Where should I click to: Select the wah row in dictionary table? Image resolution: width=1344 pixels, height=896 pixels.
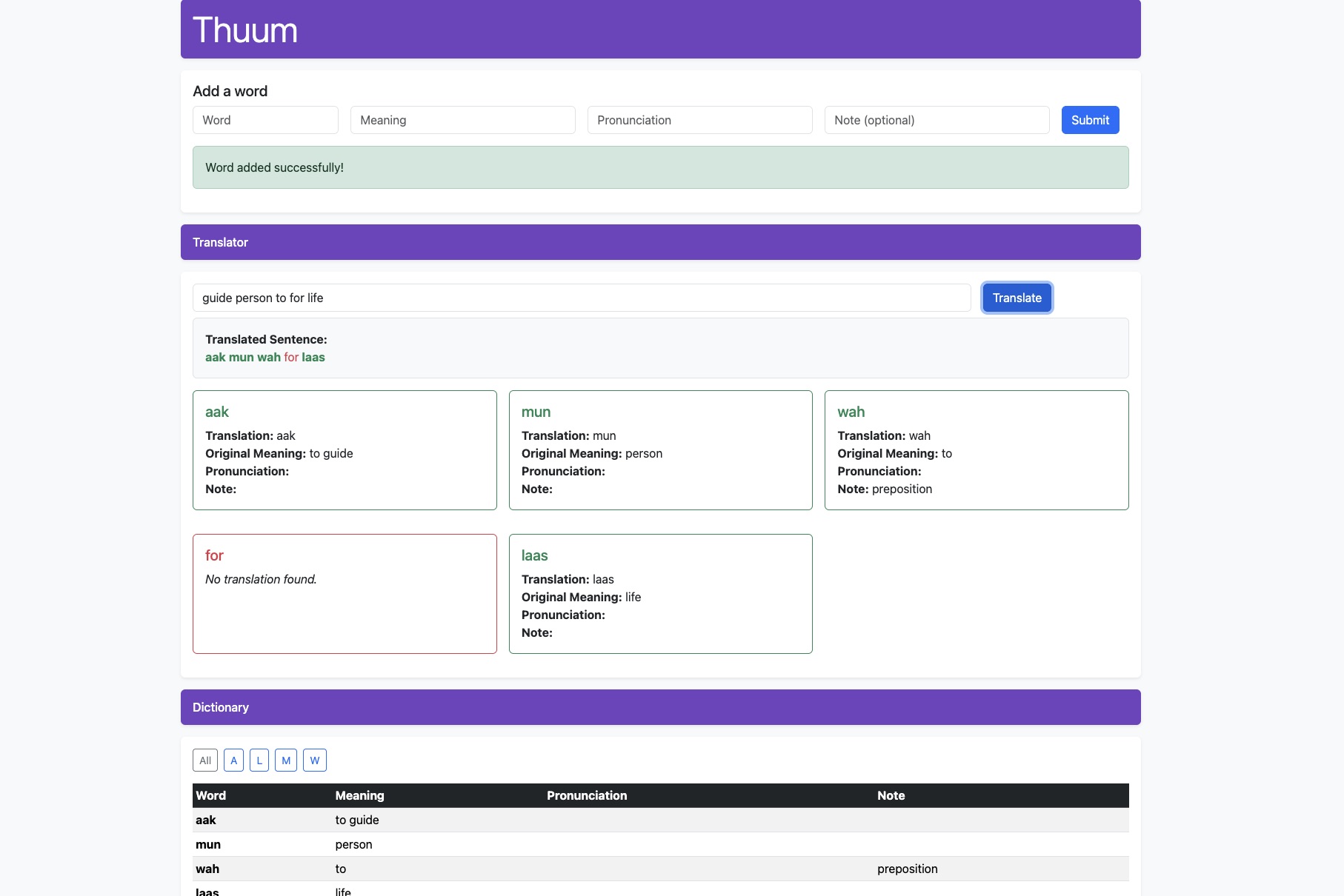click(659, 869)
